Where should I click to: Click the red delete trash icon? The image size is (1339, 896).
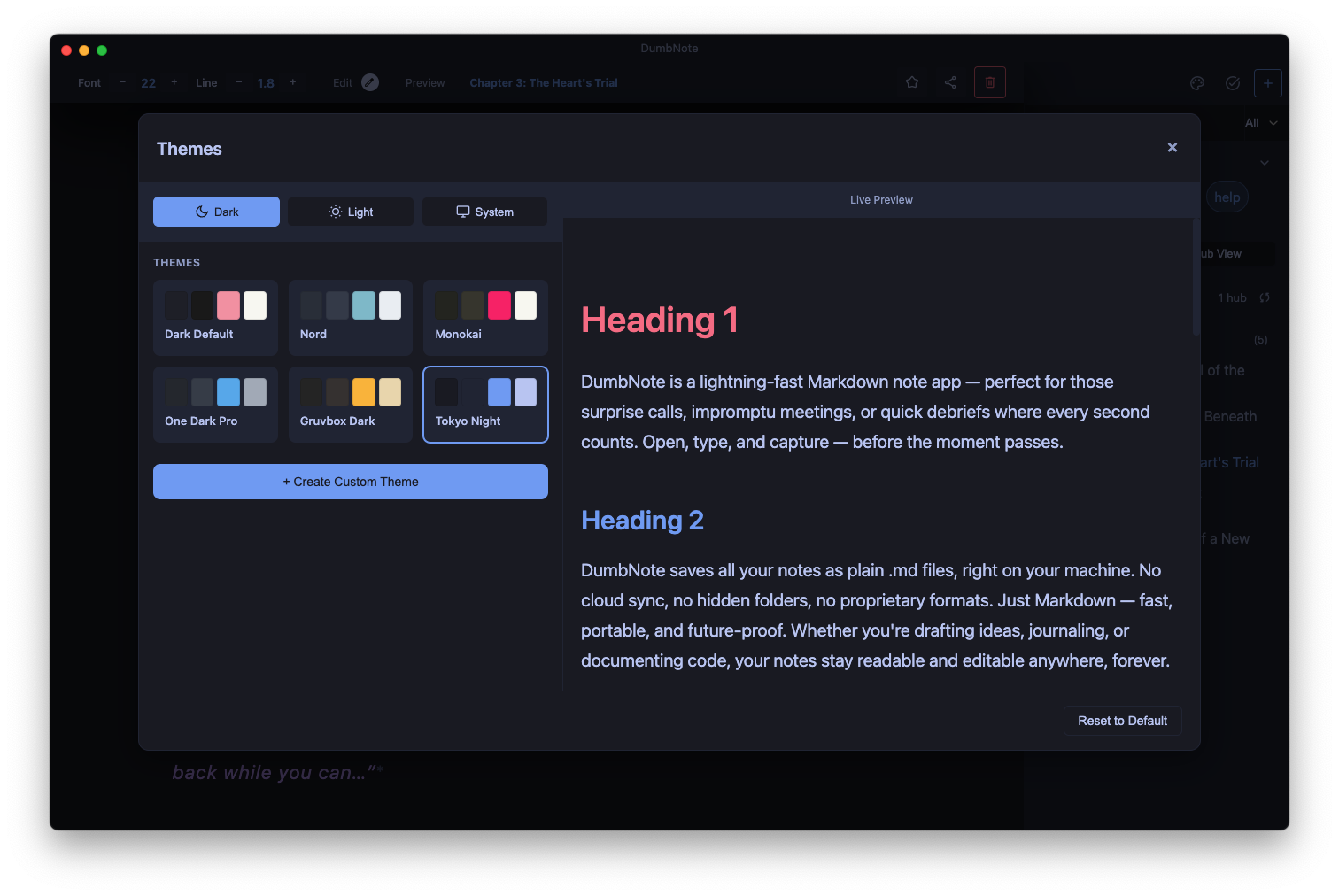990,82
